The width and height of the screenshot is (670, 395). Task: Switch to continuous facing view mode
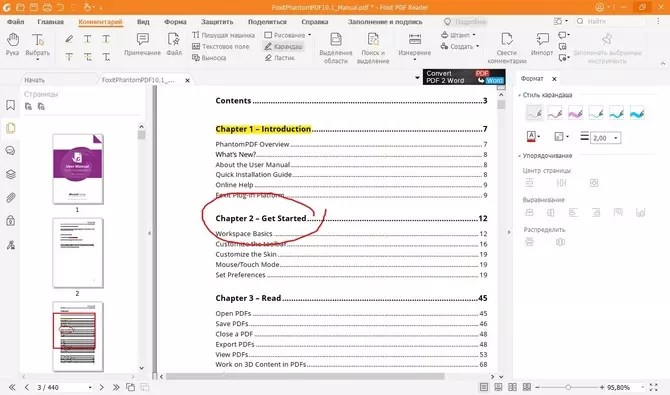527,387
